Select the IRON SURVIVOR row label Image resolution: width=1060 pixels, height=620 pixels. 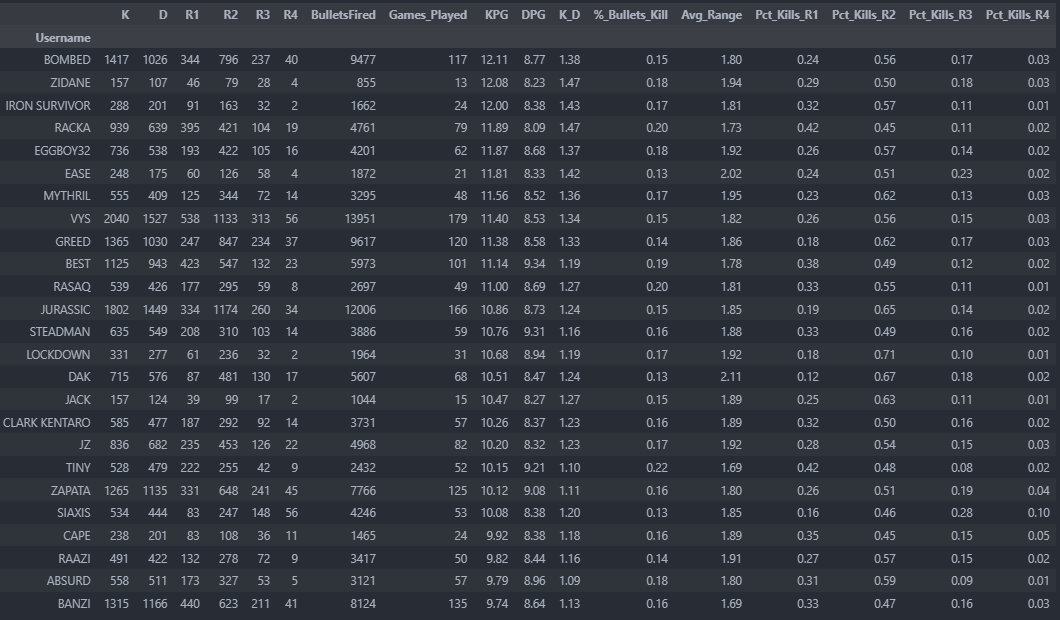coord(48,105)
